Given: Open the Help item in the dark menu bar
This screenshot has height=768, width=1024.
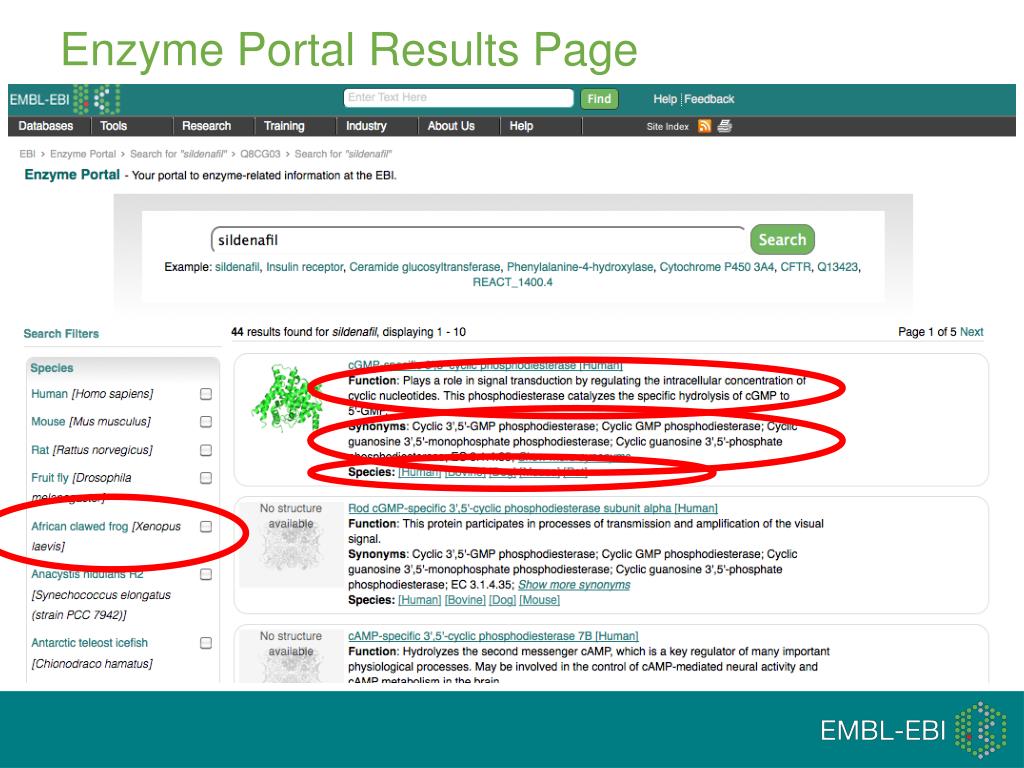Looking at the screenshot, I should tap(521, 126).
